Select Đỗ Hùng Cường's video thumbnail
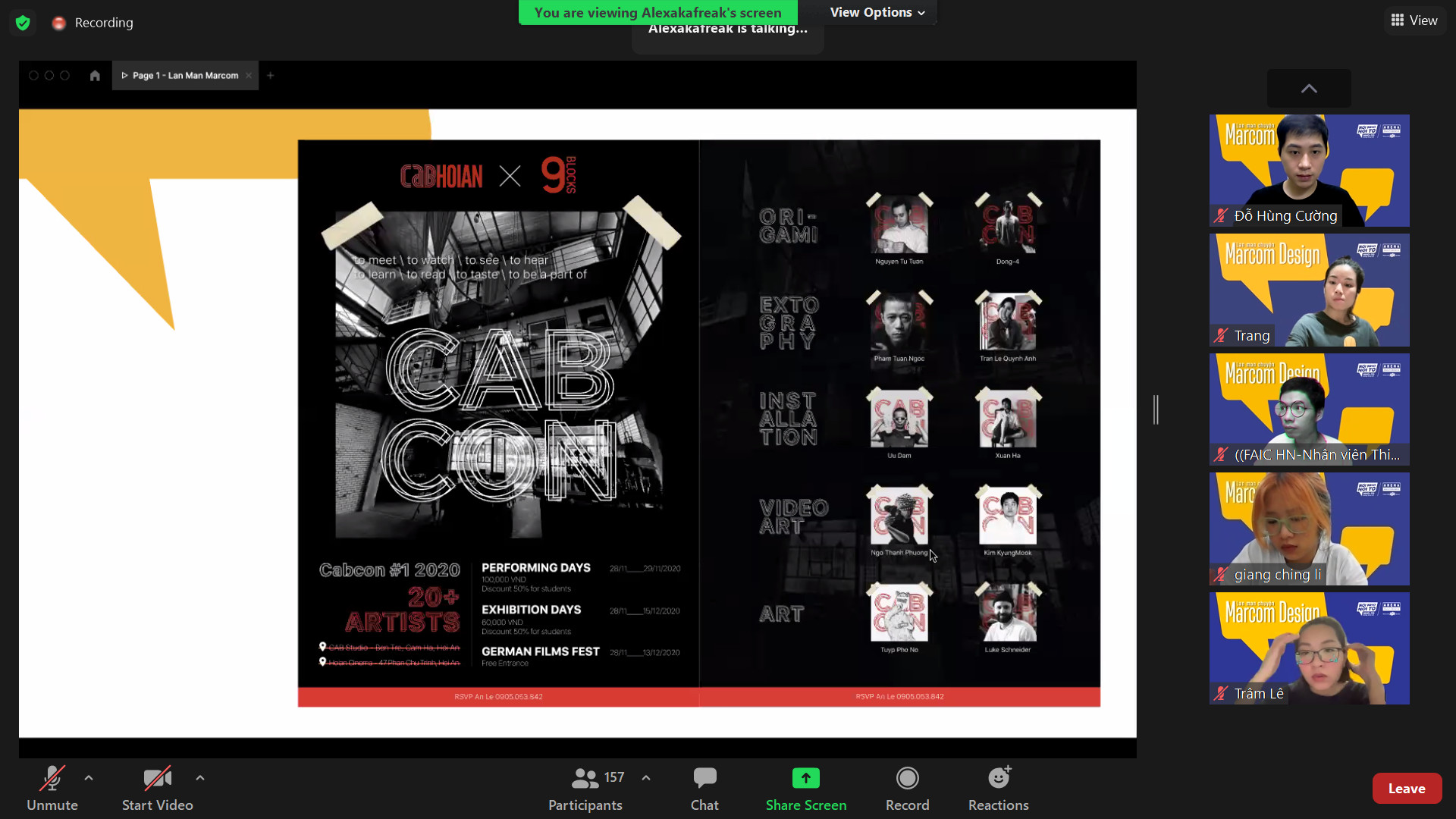The width and height of the screenshot is (1456, 819). (1310, 171)
